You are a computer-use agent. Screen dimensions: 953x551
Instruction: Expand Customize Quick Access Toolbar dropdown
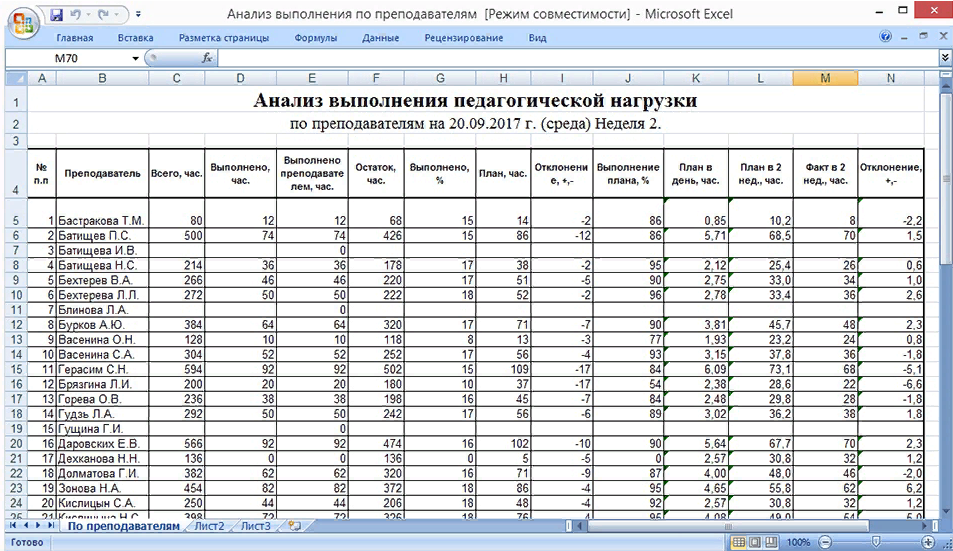[137, 14]
